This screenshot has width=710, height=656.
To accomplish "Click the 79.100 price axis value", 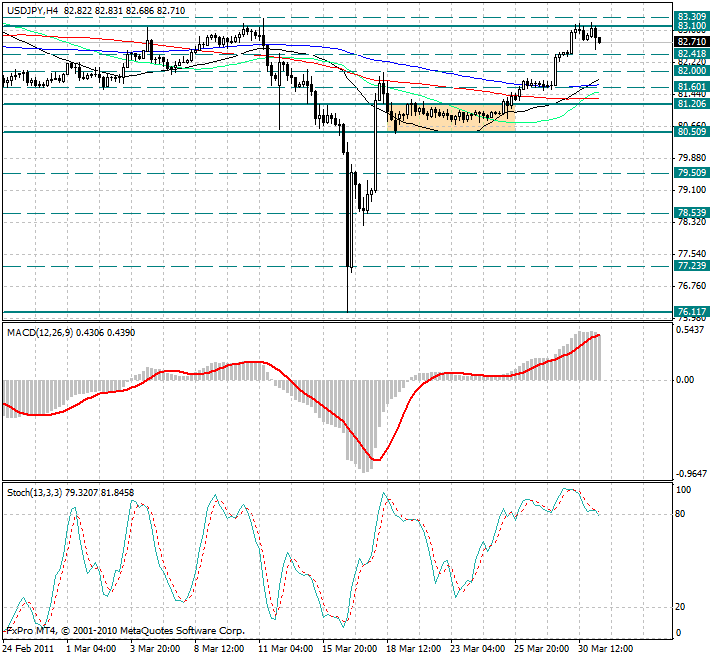I will (692, 190).
